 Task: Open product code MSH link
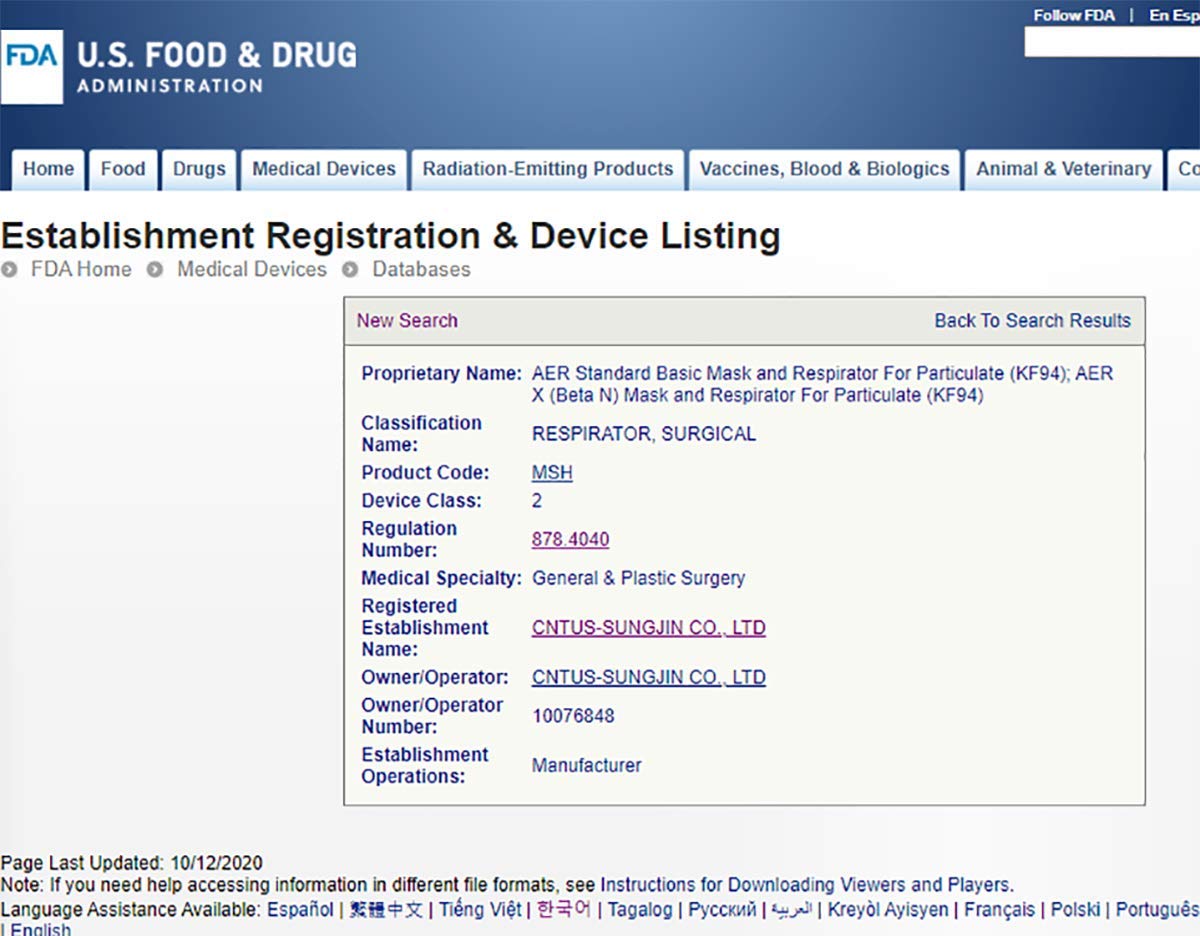pyautogui.click(x=552, y=472)
